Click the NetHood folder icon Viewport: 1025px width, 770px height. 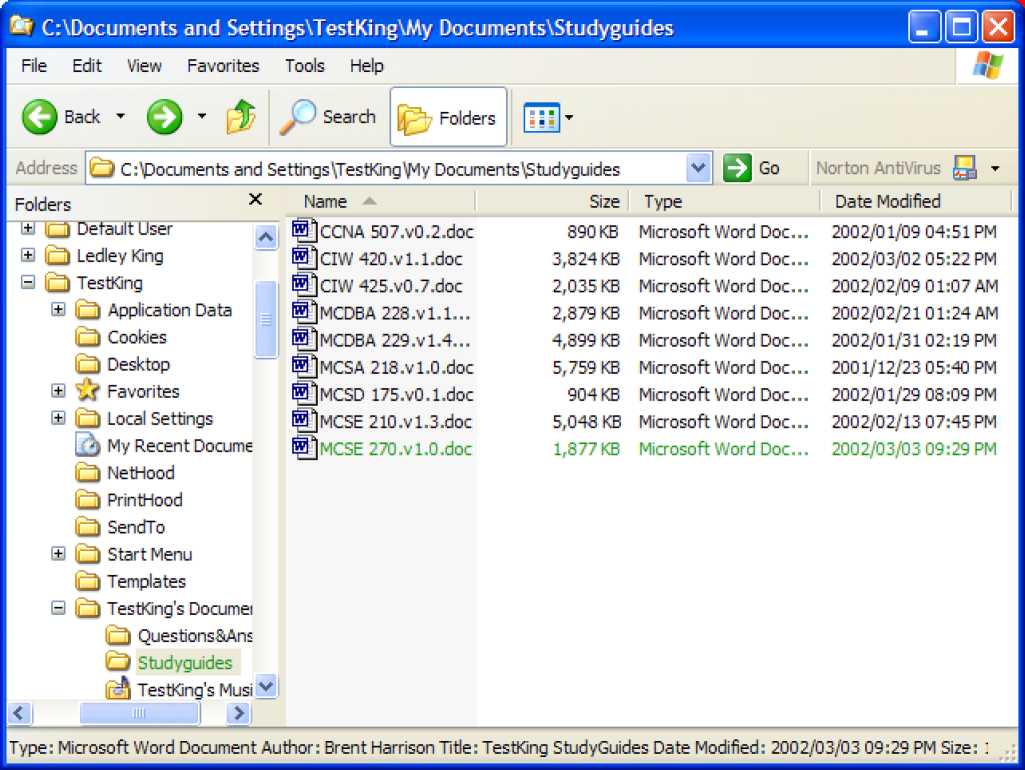(x=88, y=472)
